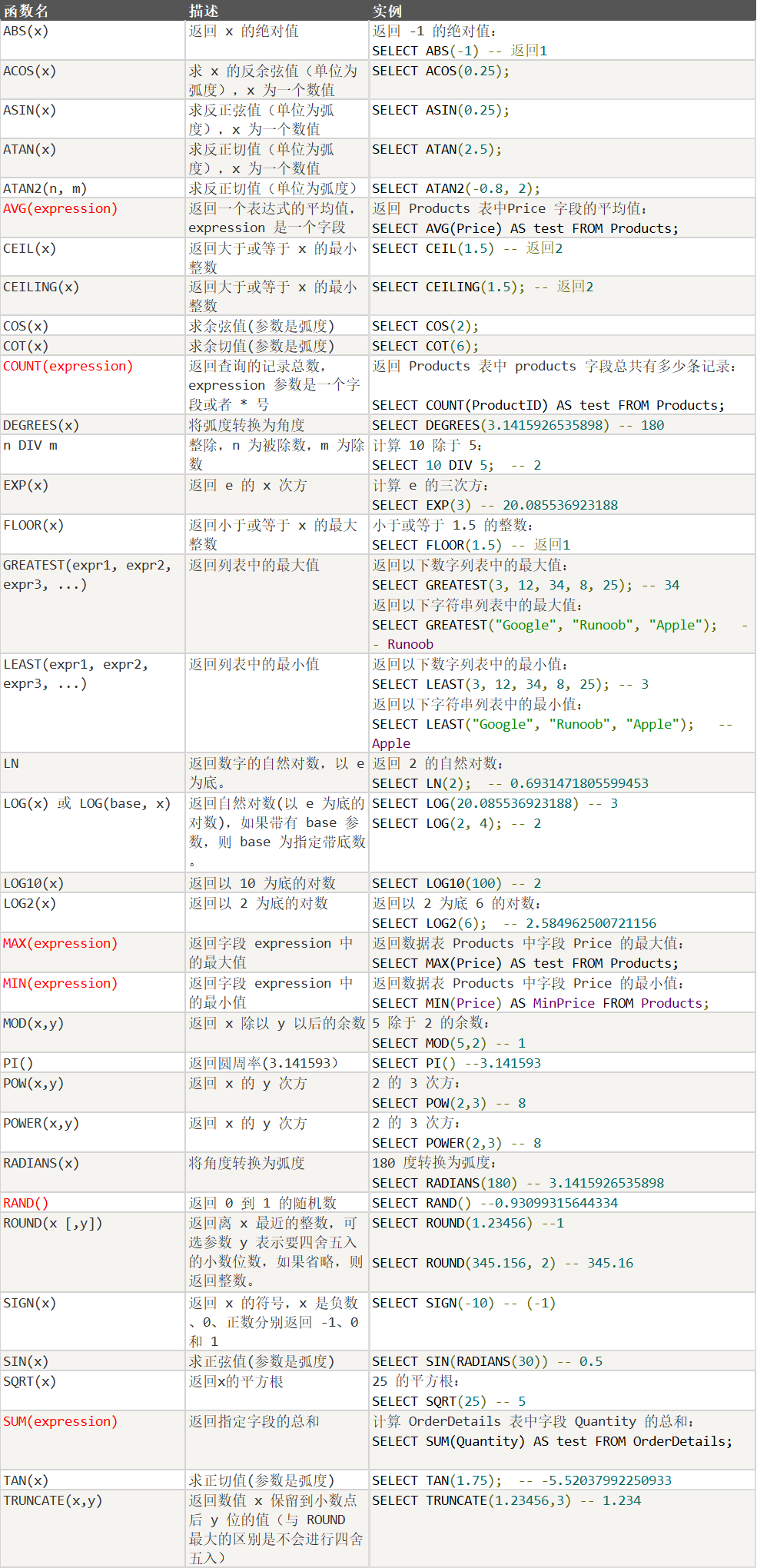Click the 函数名 column header
The height and width of the screenshot is (1568, 757).
coord(26,11)
